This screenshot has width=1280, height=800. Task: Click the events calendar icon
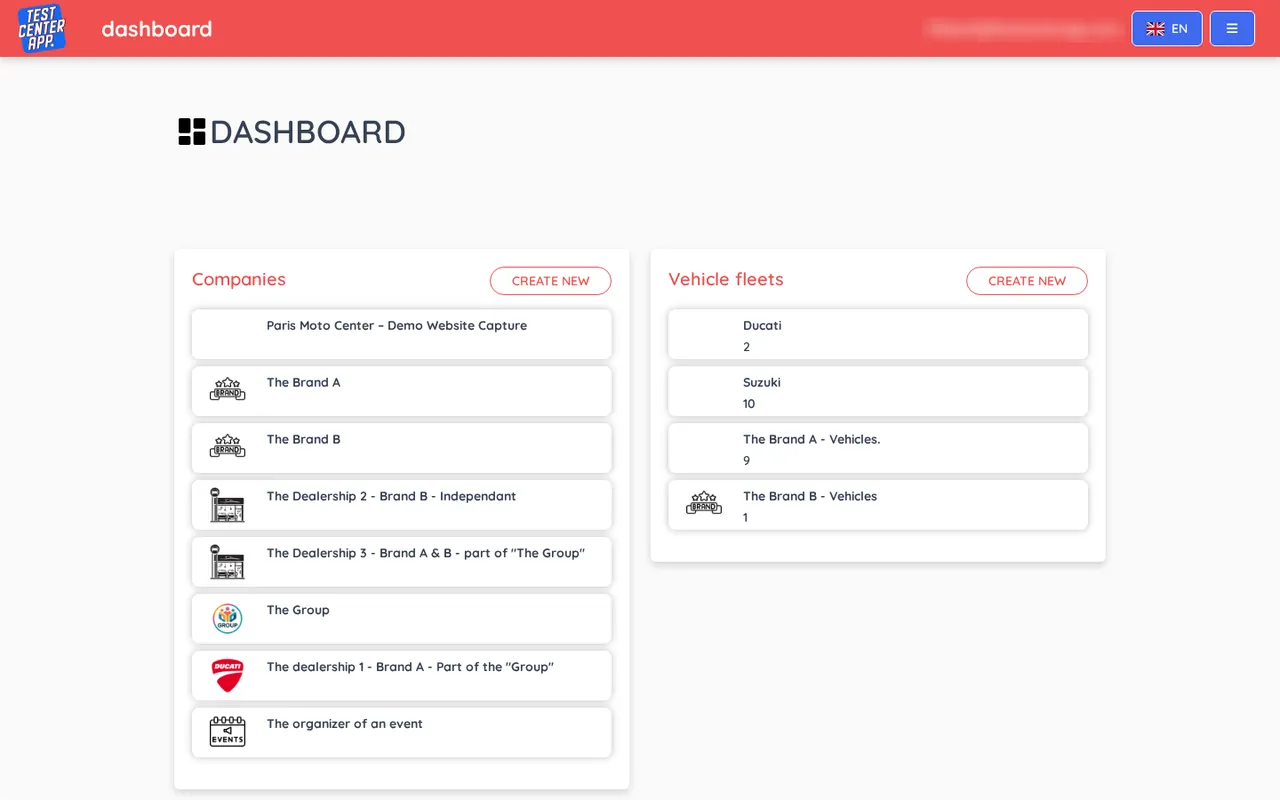click(227, 732)
